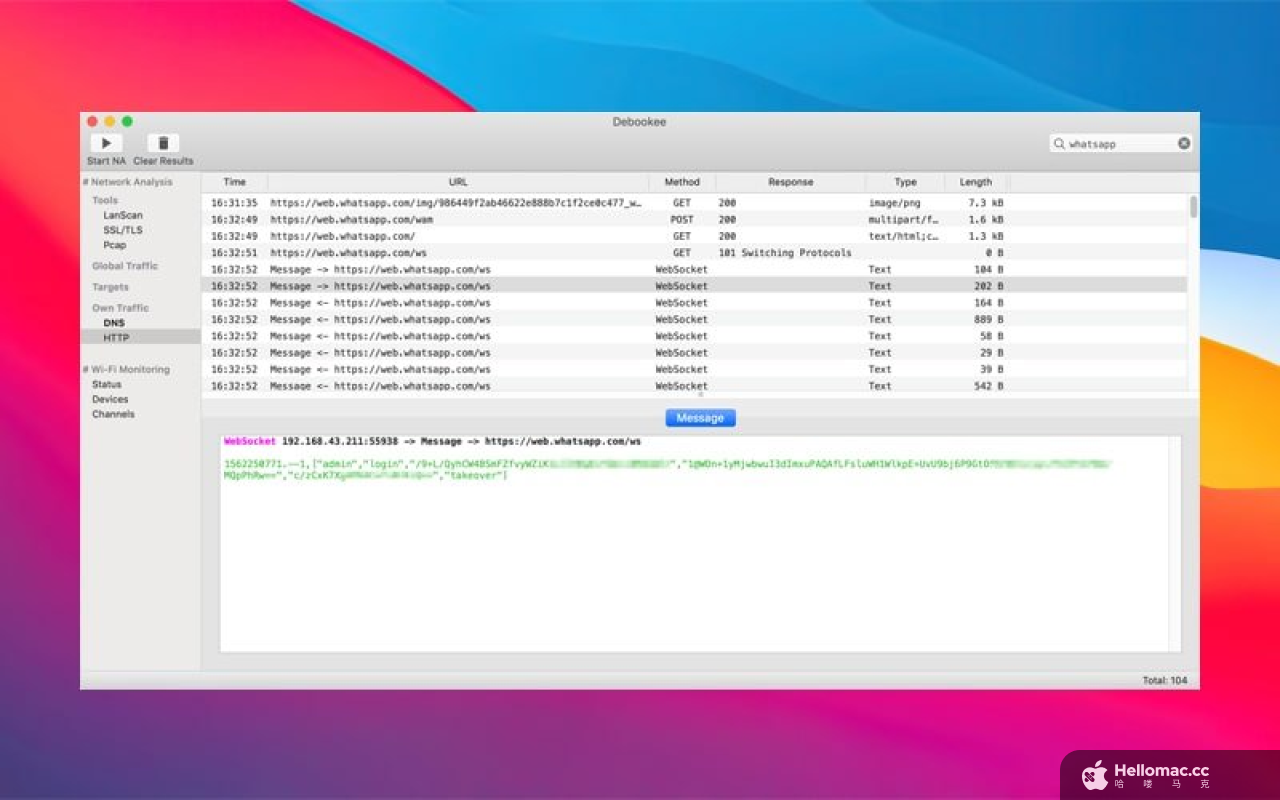Sort by Length column header
The image size is (1280, 800).
click(x=976, y=182)
